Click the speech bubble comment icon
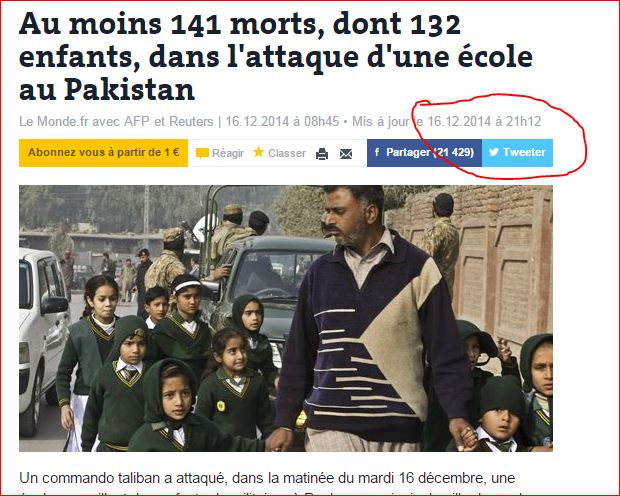Image resolution: width=620 pixels, height=496 pixels. click(202, 153)
